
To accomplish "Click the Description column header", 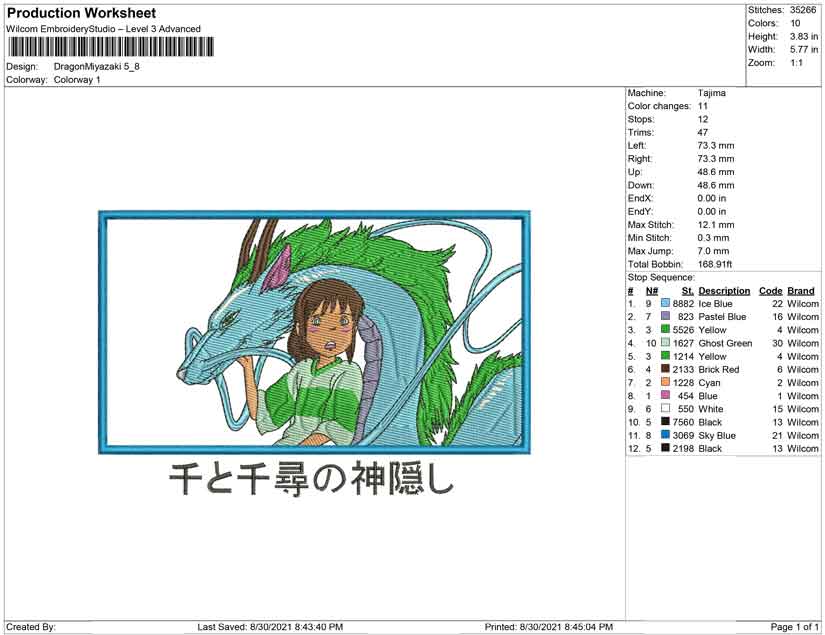I will tap(724, 291).
